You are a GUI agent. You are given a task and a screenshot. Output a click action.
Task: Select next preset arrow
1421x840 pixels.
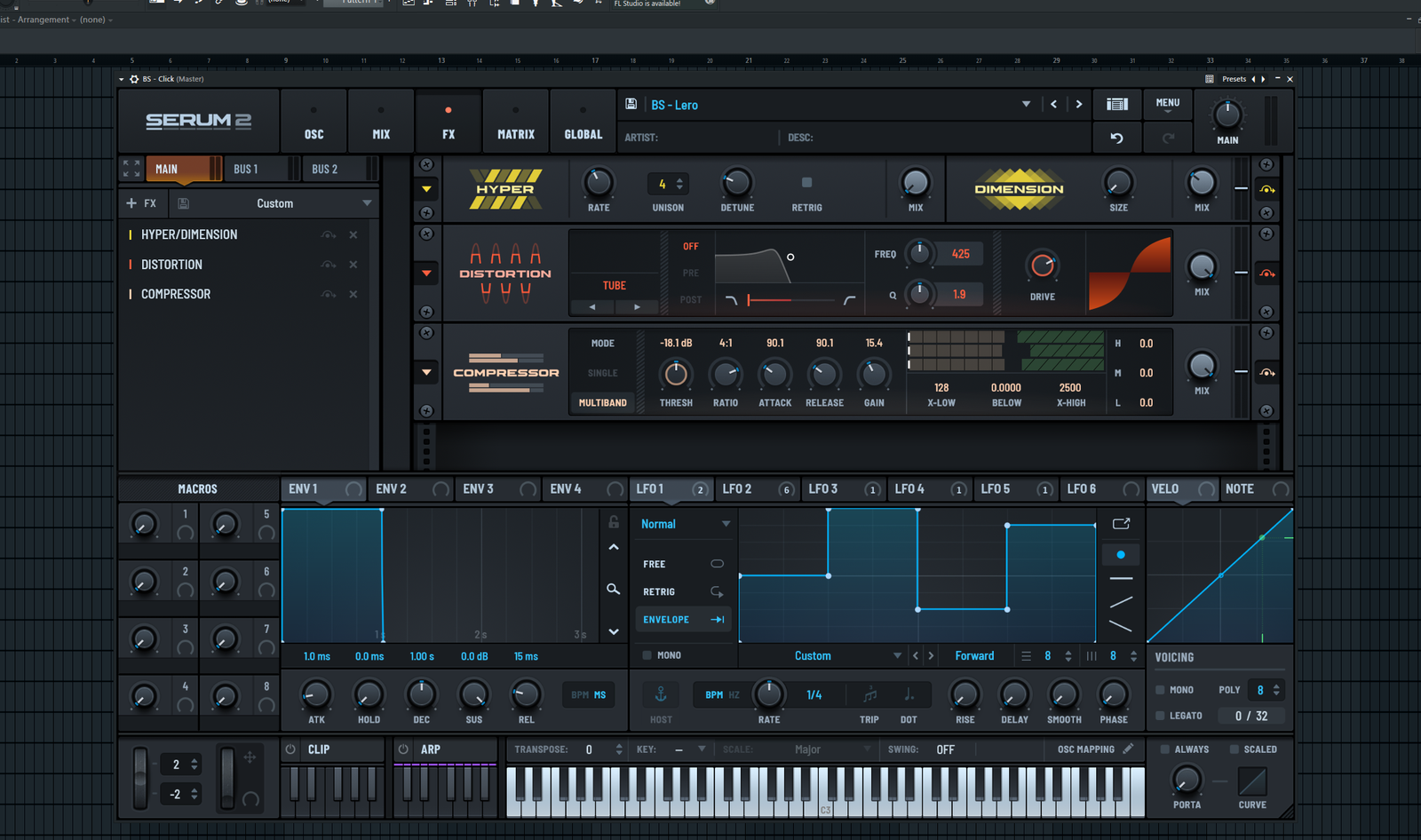point(1079,105)
